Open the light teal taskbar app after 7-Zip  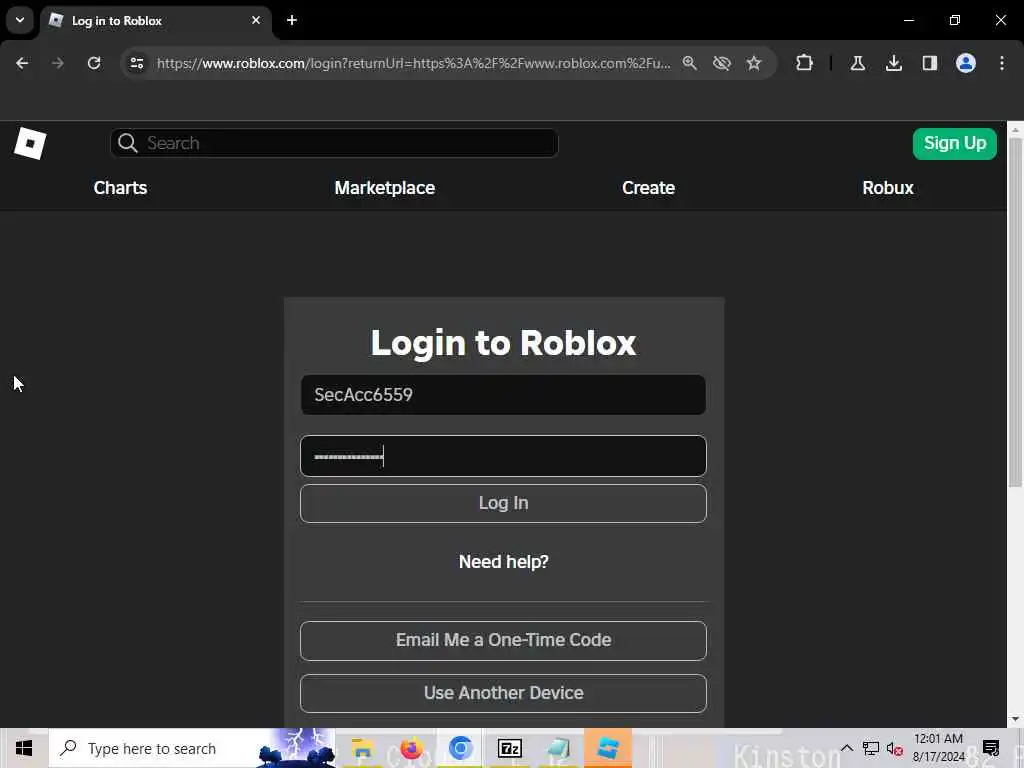558,748
